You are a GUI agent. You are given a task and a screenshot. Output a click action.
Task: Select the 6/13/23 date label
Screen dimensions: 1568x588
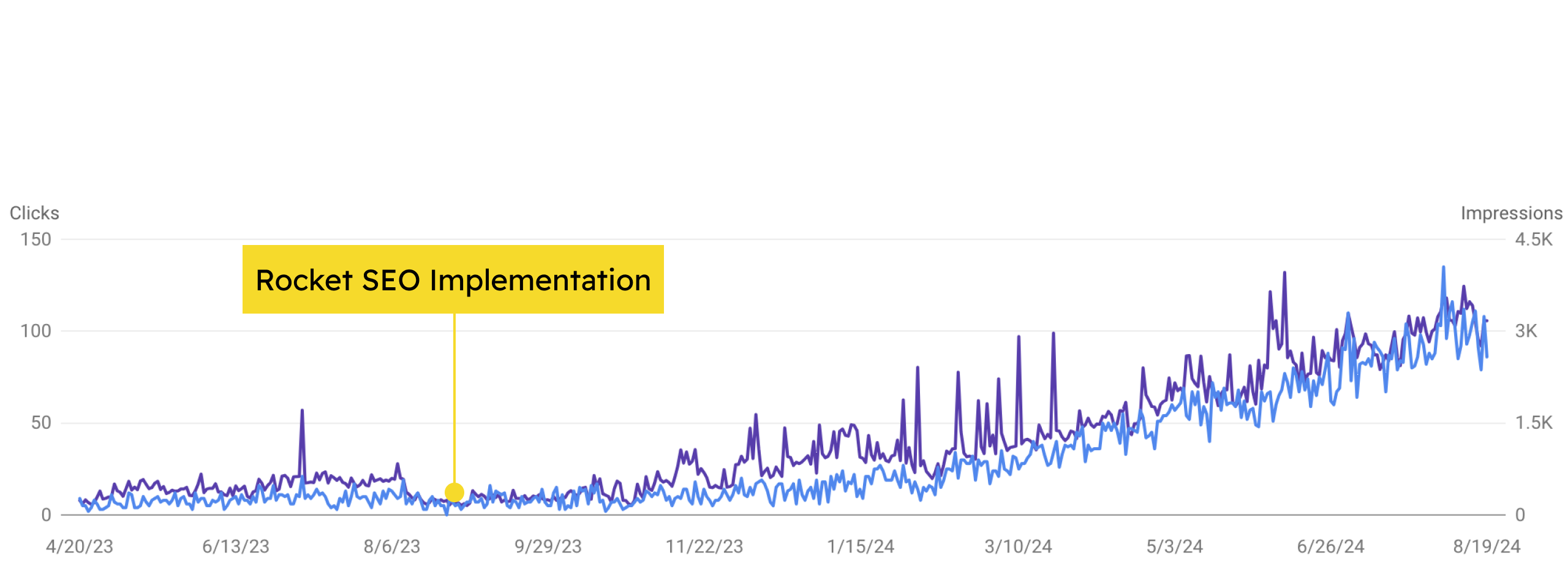236,546
